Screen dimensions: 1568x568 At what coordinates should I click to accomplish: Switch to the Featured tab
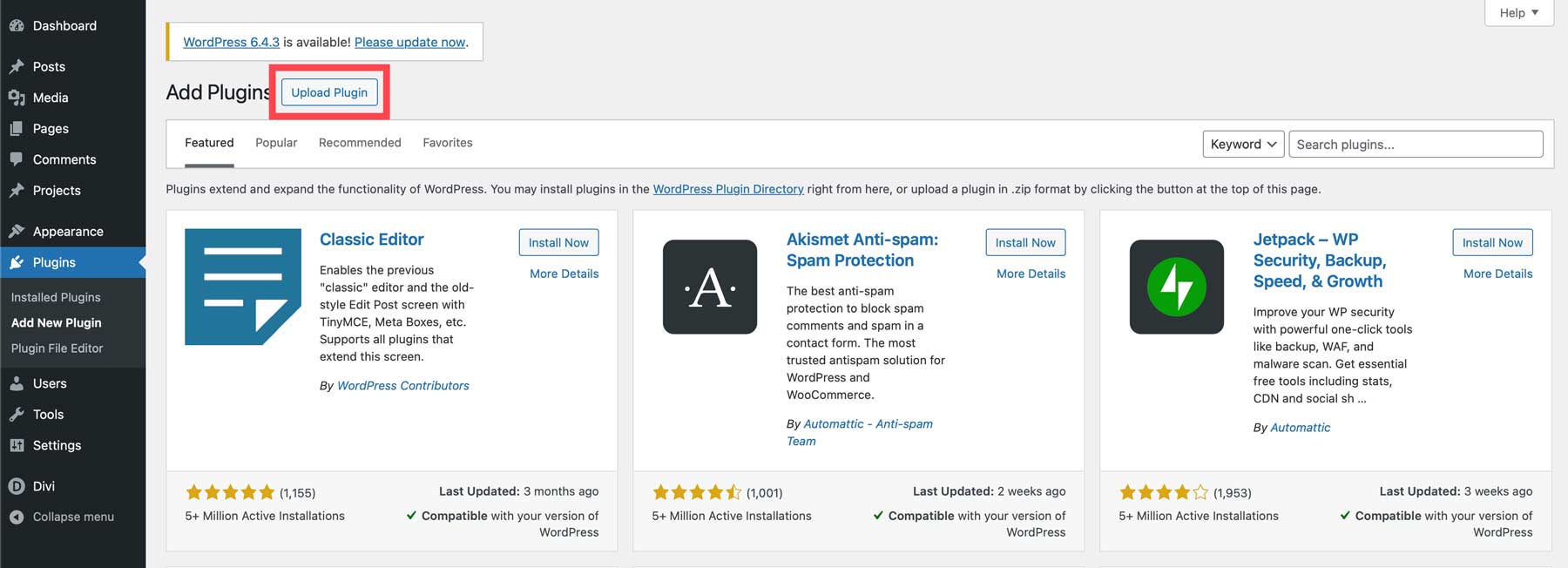(209, 143)
